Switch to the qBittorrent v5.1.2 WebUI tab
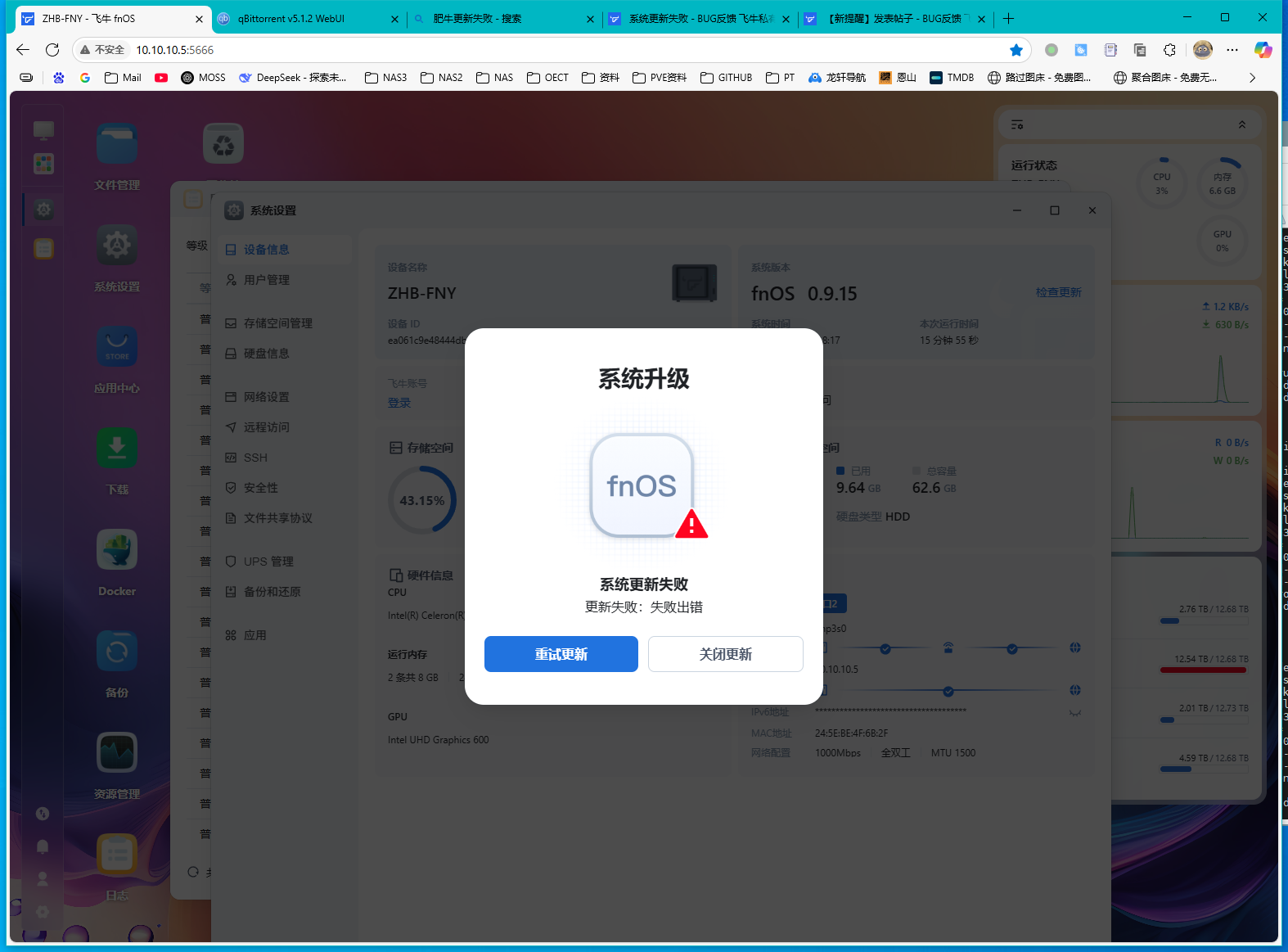The height and width of the screenshot is (952, 1288). pos(308,18)
